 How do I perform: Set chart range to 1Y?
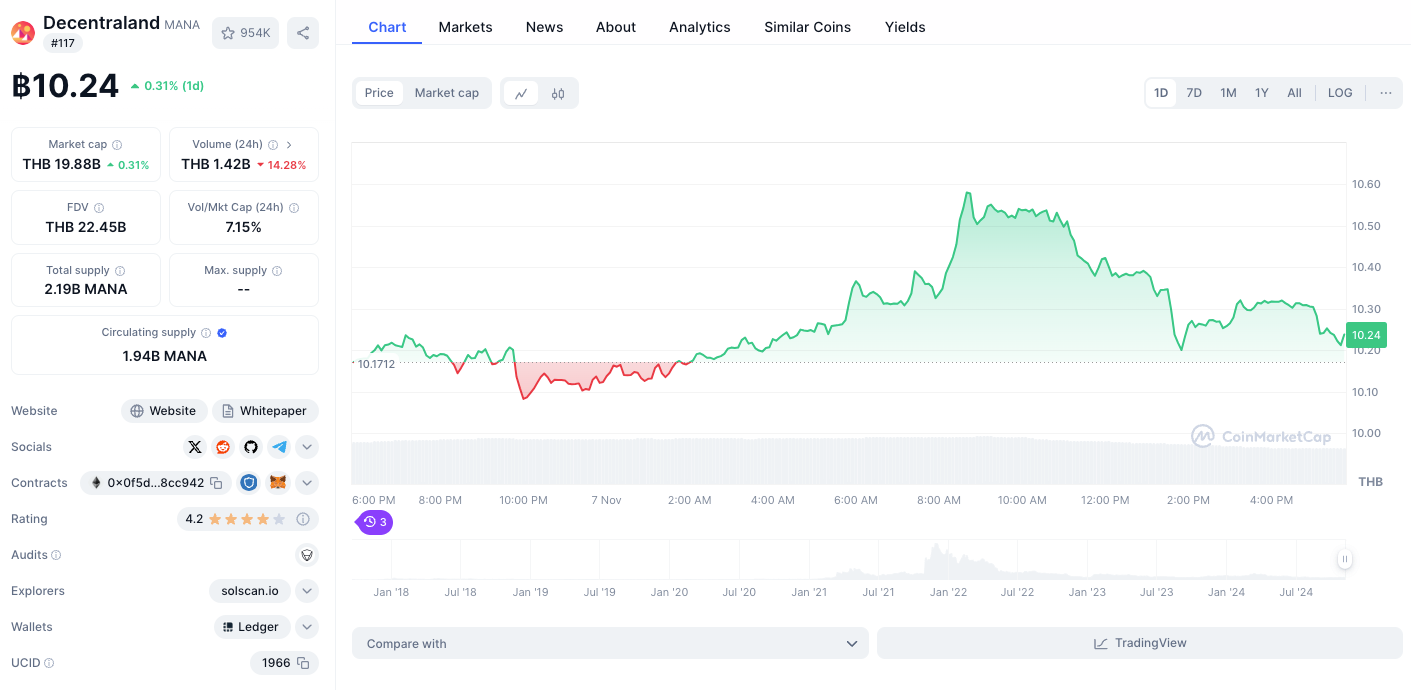point(1262,93)
